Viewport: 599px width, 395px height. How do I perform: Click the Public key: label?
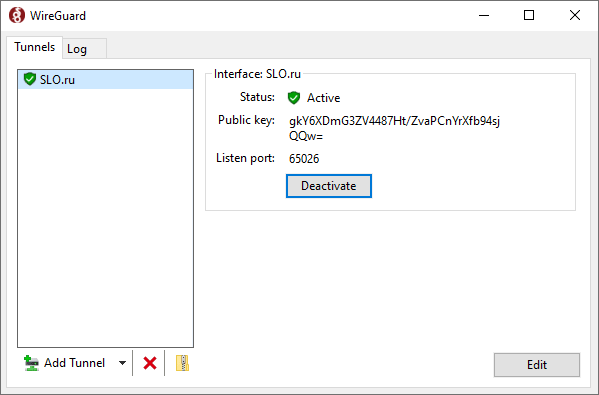point(246,120)
